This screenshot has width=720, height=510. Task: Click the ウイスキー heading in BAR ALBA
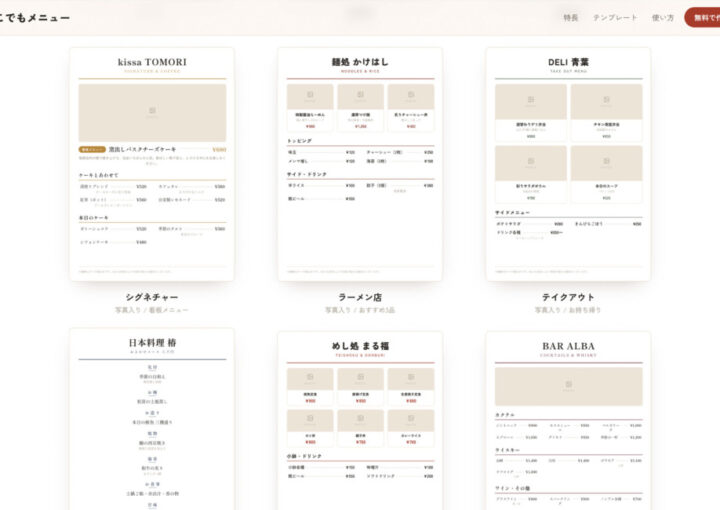507,450
